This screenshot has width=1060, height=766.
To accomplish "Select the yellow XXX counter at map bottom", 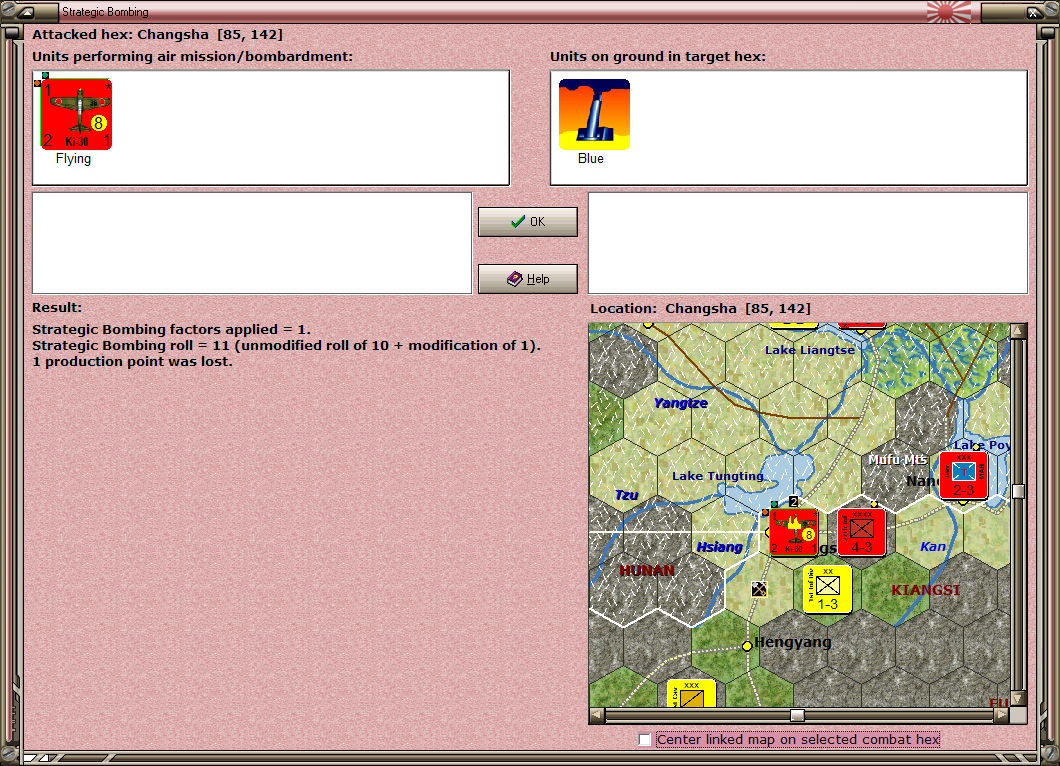I will tap(692, 695).
